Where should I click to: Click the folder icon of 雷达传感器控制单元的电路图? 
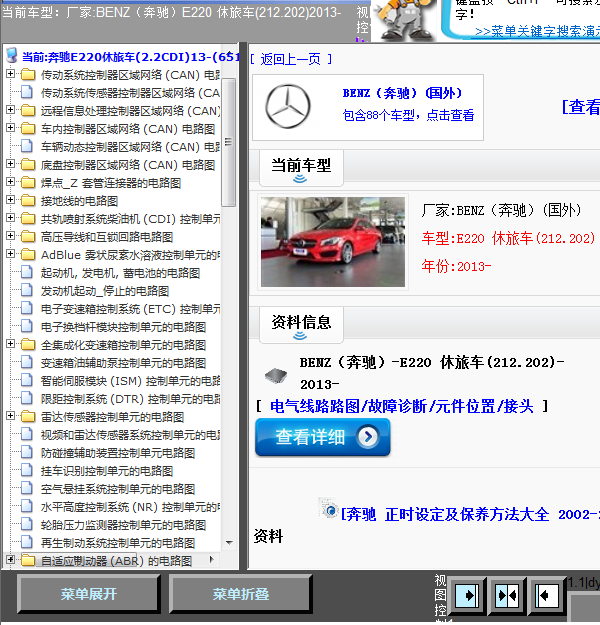pyautogui.click(x=28, y=417)
